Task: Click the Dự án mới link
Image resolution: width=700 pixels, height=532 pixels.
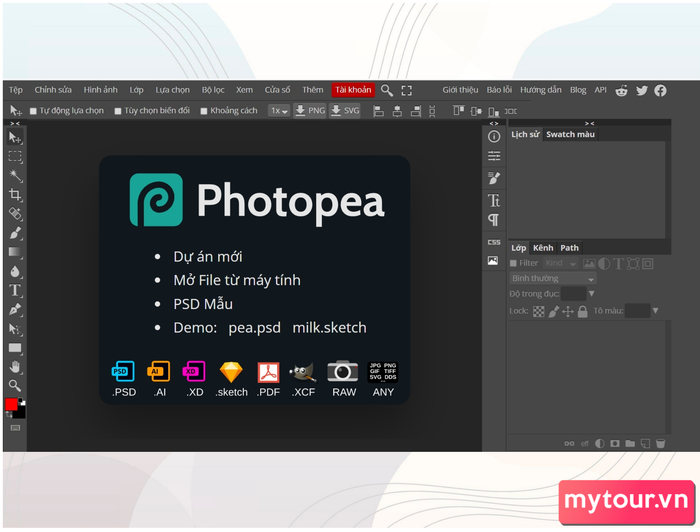Action: click(x=208, y=257)
